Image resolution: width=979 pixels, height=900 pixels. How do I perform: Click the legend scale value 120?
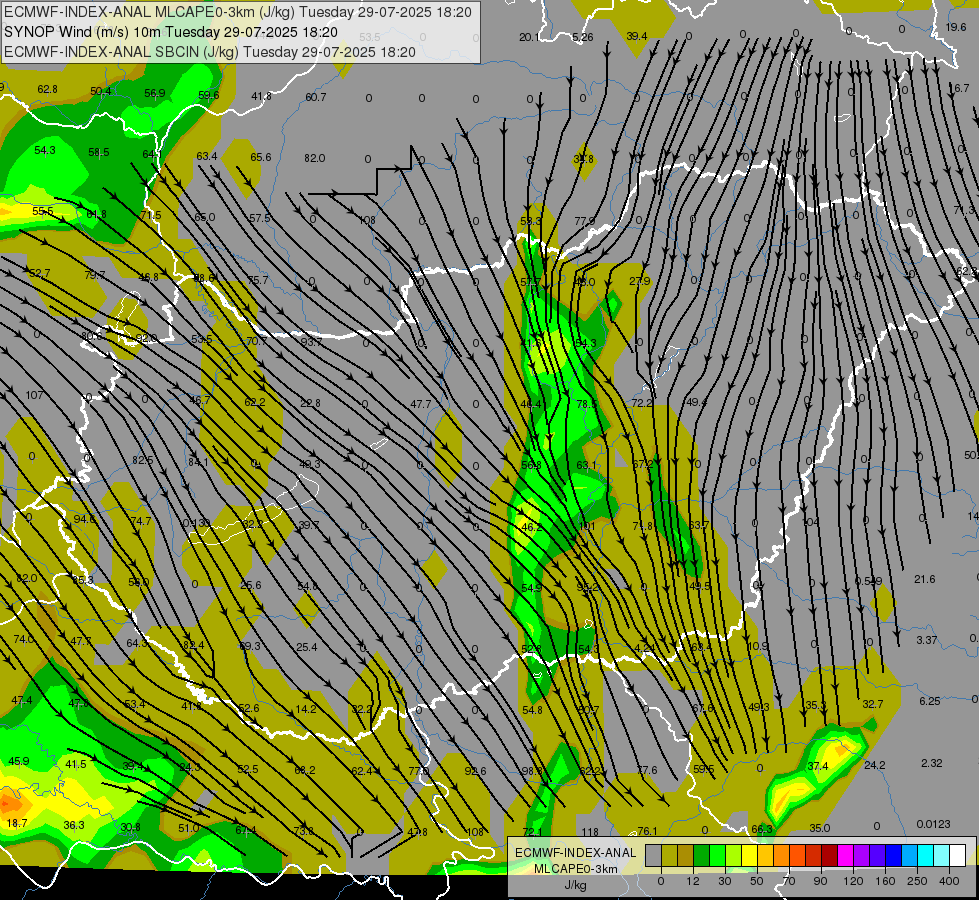pyautogui.click(x=853, y=881)
